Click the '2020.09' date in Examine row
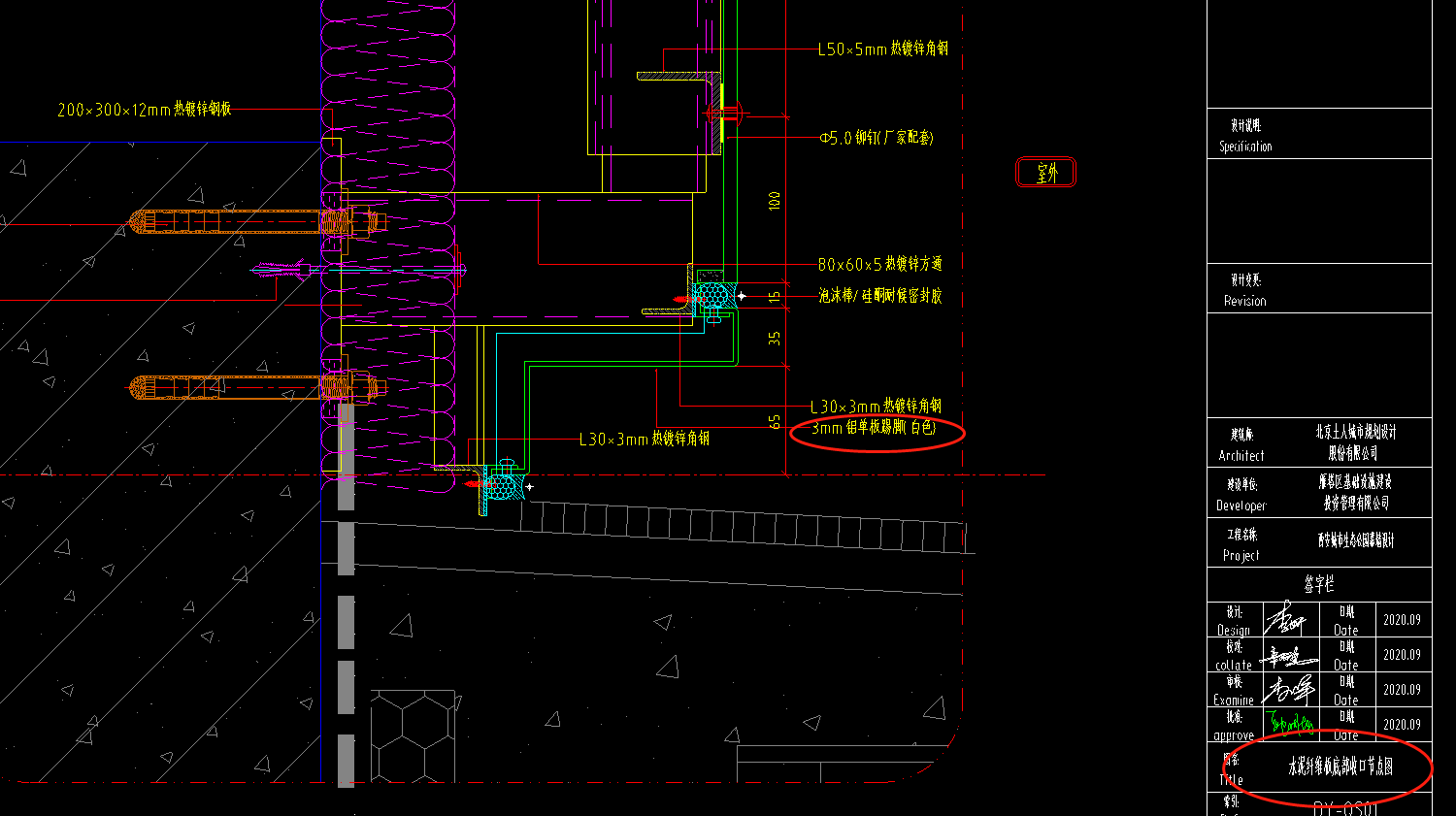Viewport: 1456px width, 816px height. point(1402,690)
